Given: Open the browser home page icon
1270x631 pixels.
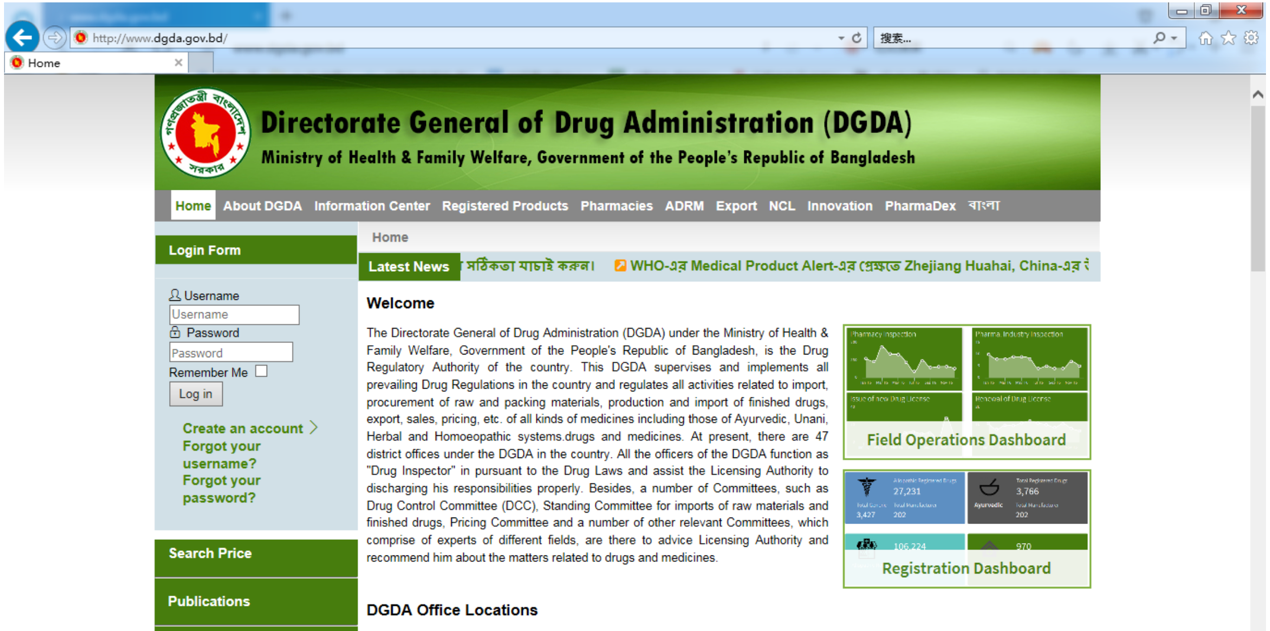Looking at the screenshot, I should pos(1205,38).
